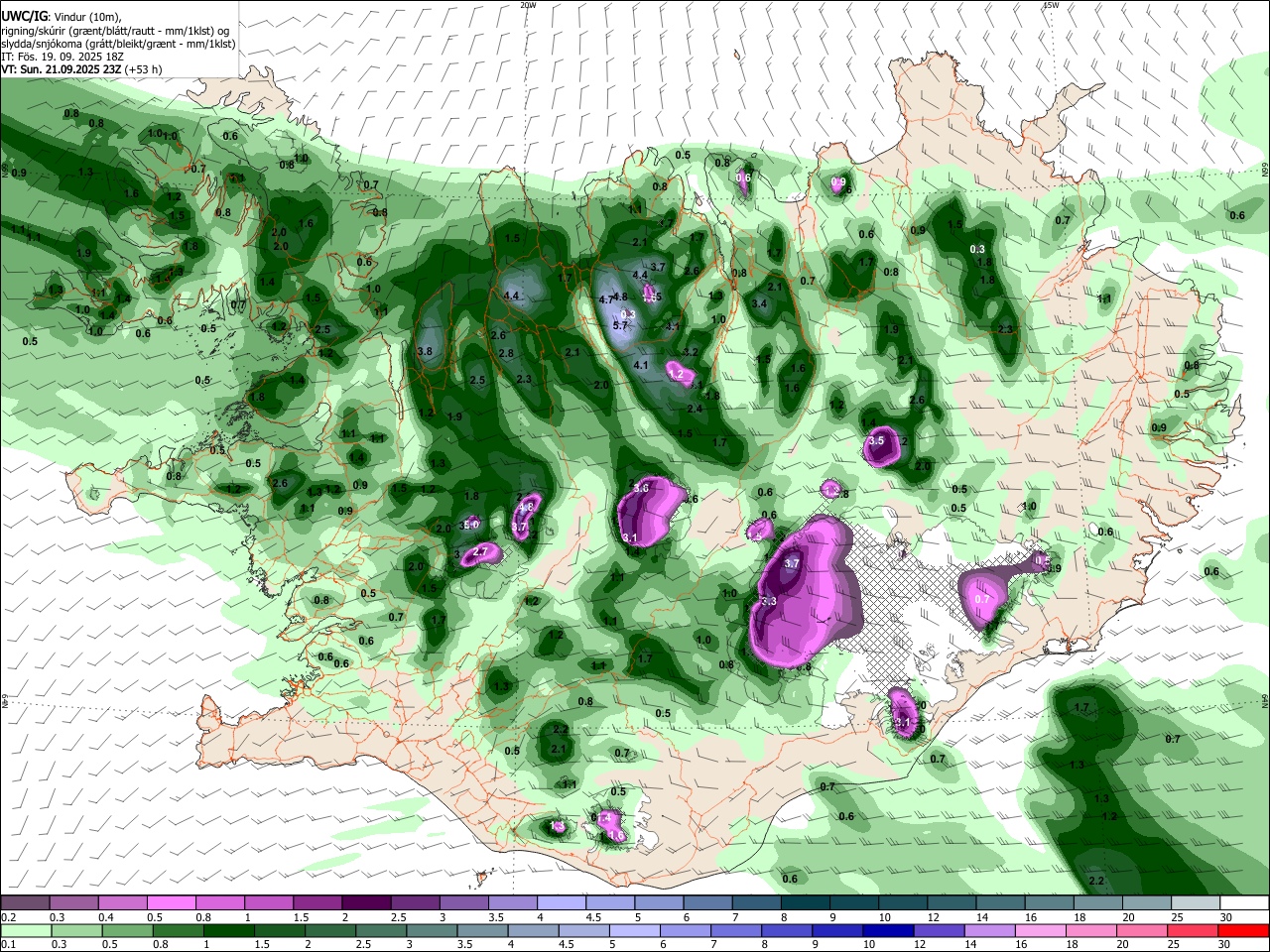Select the bright pink legend swatch labeled 0.5
The height and width of the screenshot is (952, 1270).
(x=171, y=903)
